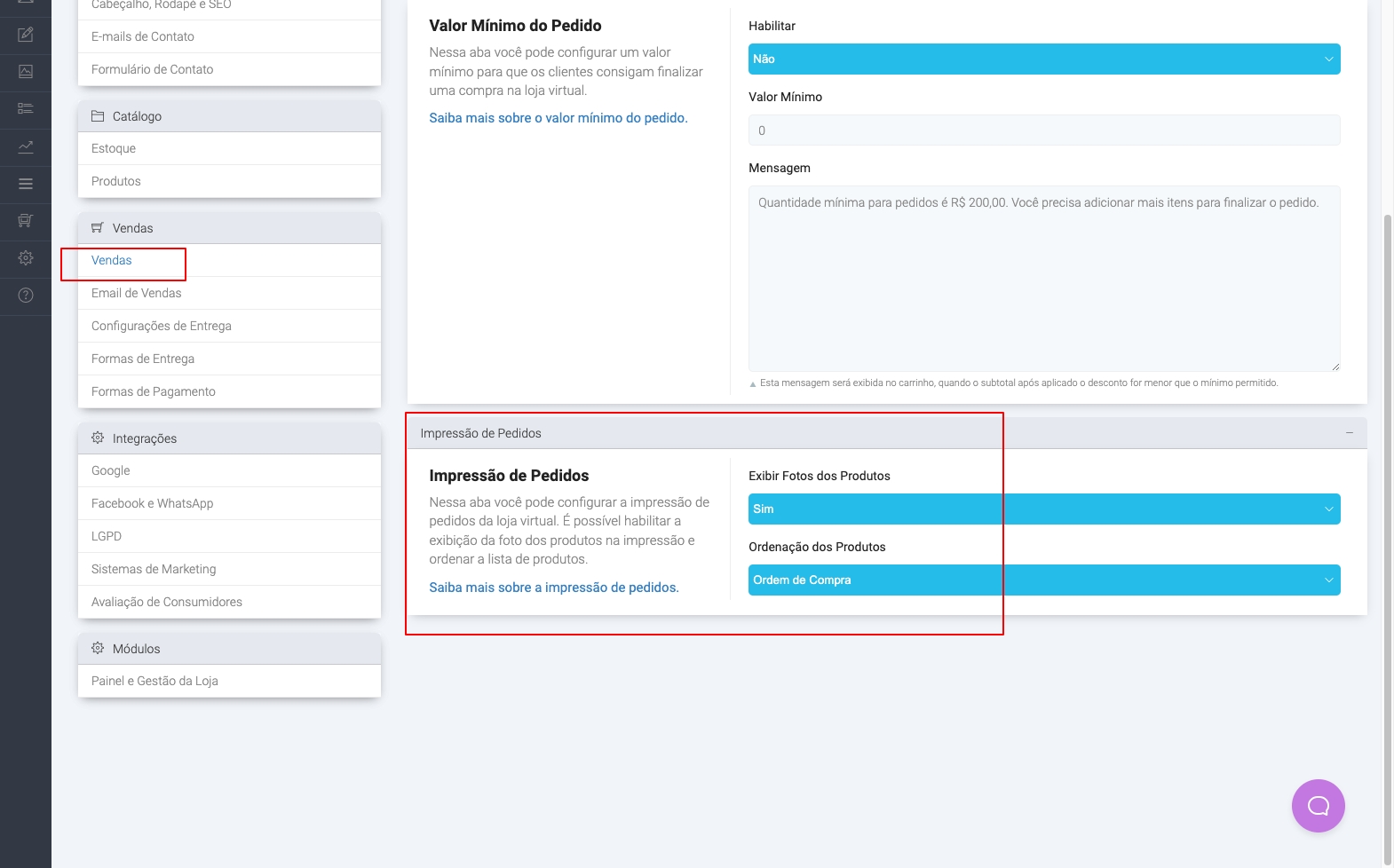Open the purple chat support bubble
This screenshot has height=868, width=1394.
pos(1318,805)
